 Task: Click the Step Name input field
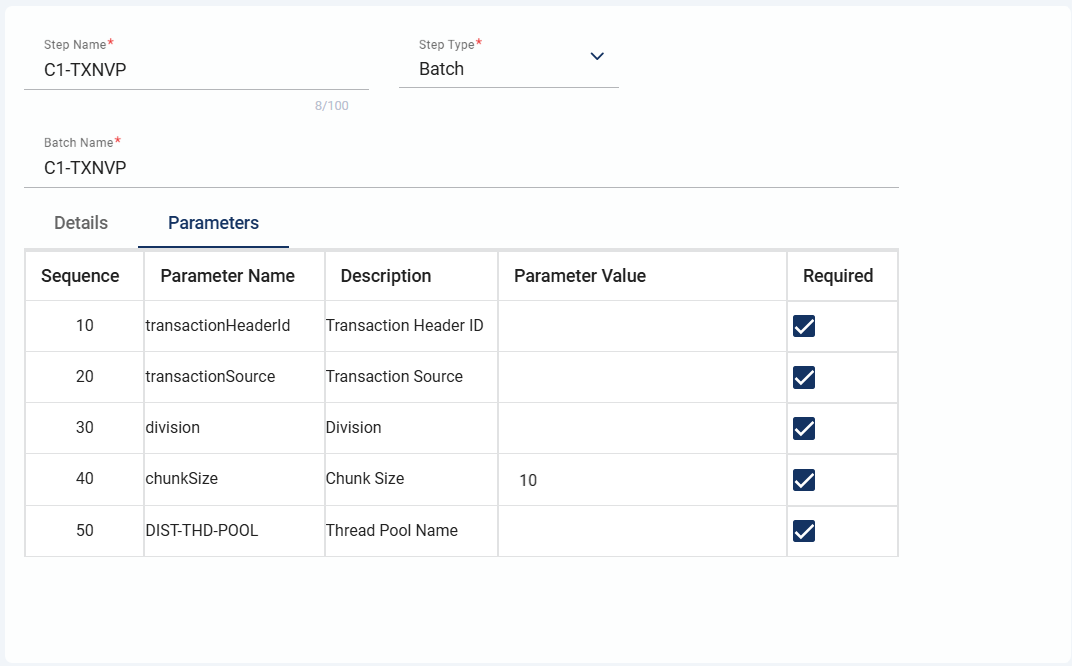(x=196, y=69)
